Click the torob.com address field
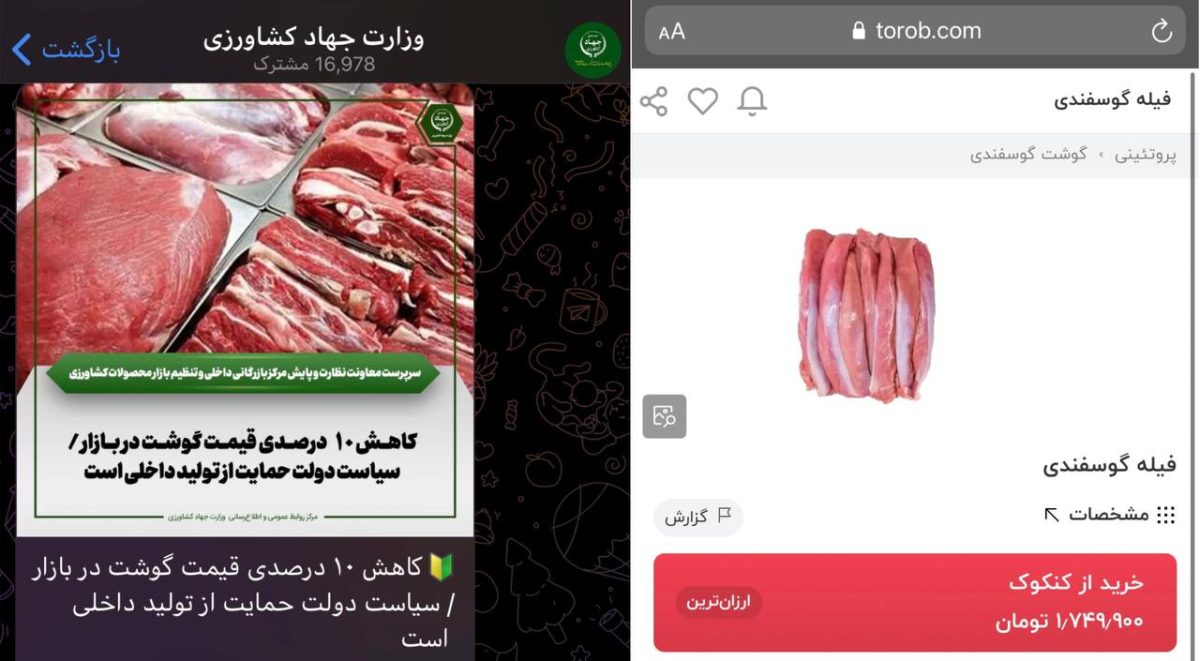 coord(915,32)
